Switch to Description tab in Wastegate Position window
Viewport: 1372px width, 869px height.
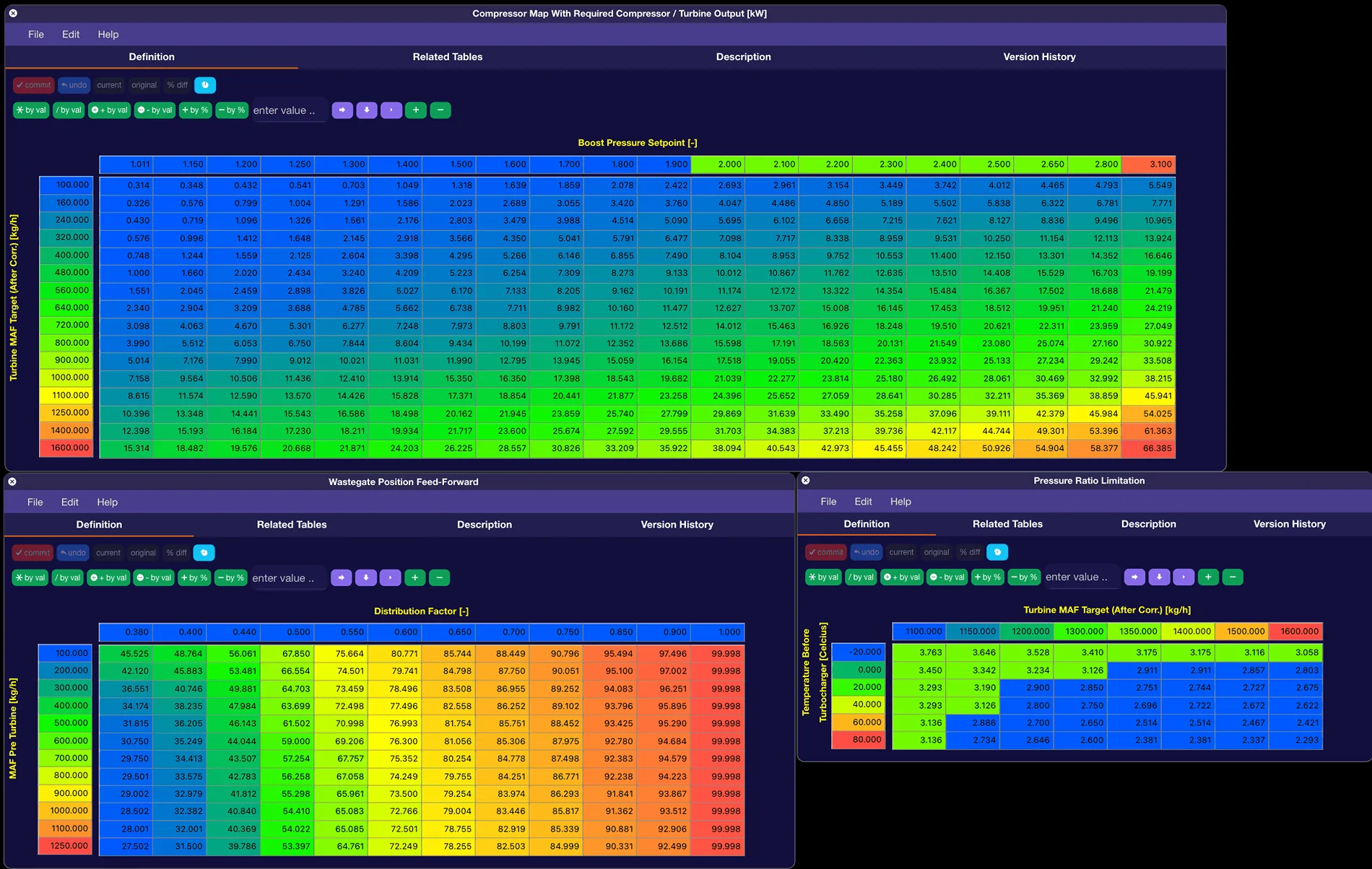pos(485,525)
